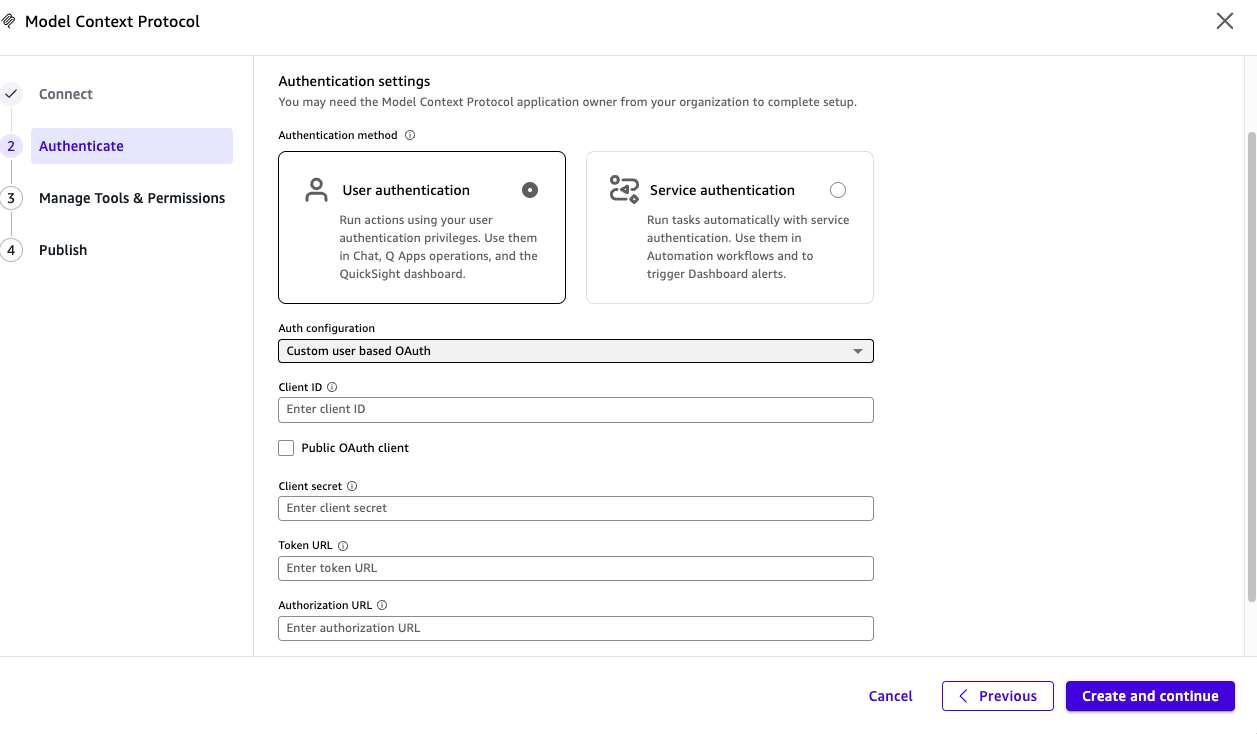This screenshot has width=1257, height=734.
Task: Go to the Authenticate step
Action: click(x=132, y=146)
